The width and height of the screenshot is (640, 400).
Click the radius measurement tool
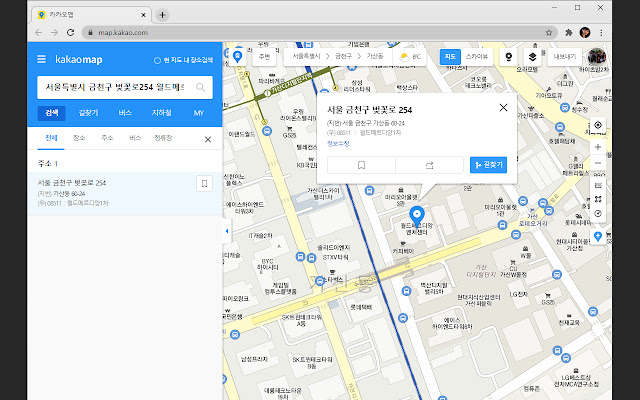click(598, 213)
